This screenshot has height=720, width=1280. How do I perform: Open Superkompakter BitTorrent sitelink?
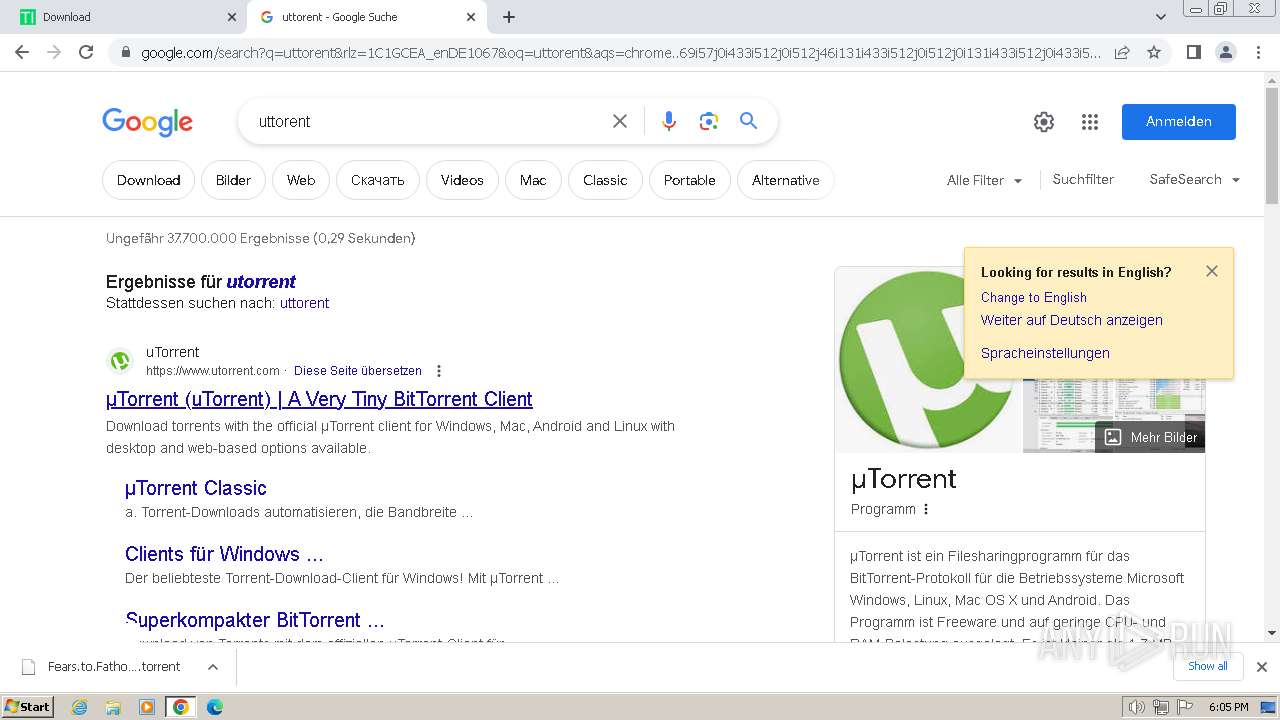coord(255,620)
